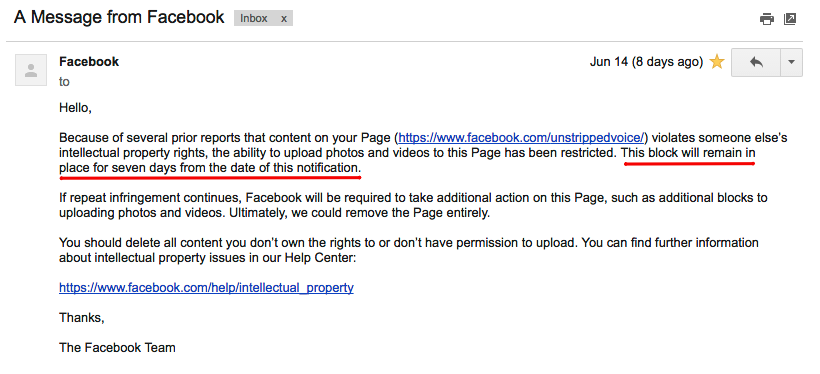Toggle the yellow star on message

[717, 62]
